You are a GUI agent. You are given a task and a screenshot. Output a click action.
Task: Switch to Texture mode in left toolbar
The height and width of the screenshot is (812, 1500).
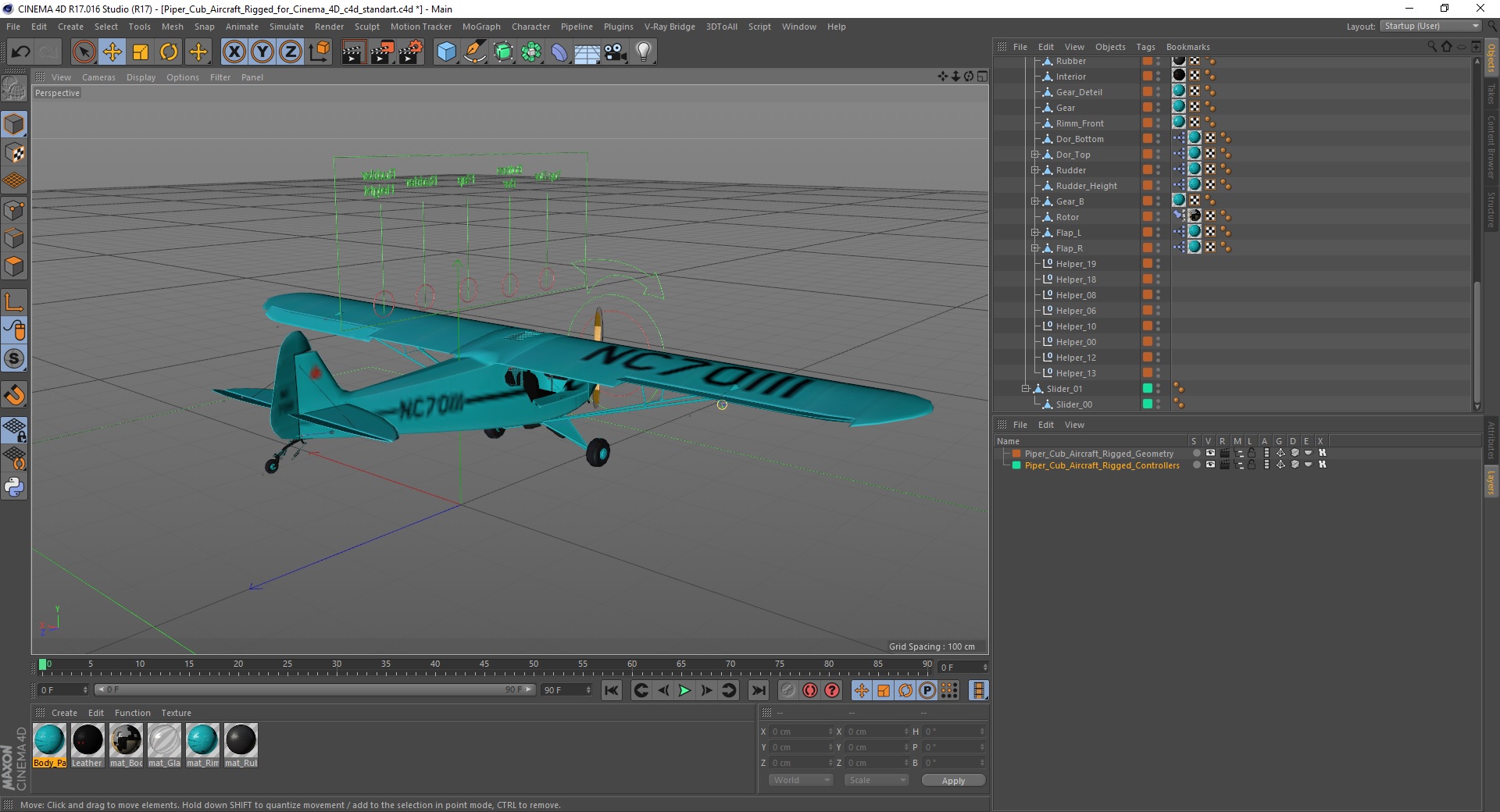pyautogui.click(x=14, y=153)
